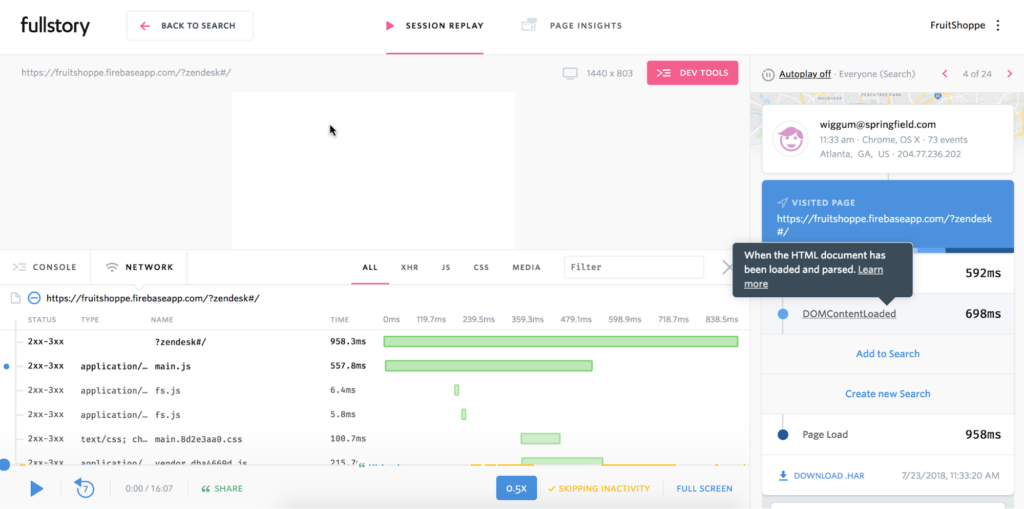
Task: Open the Dev Tools panel button
Action: [x=692, y=73]
